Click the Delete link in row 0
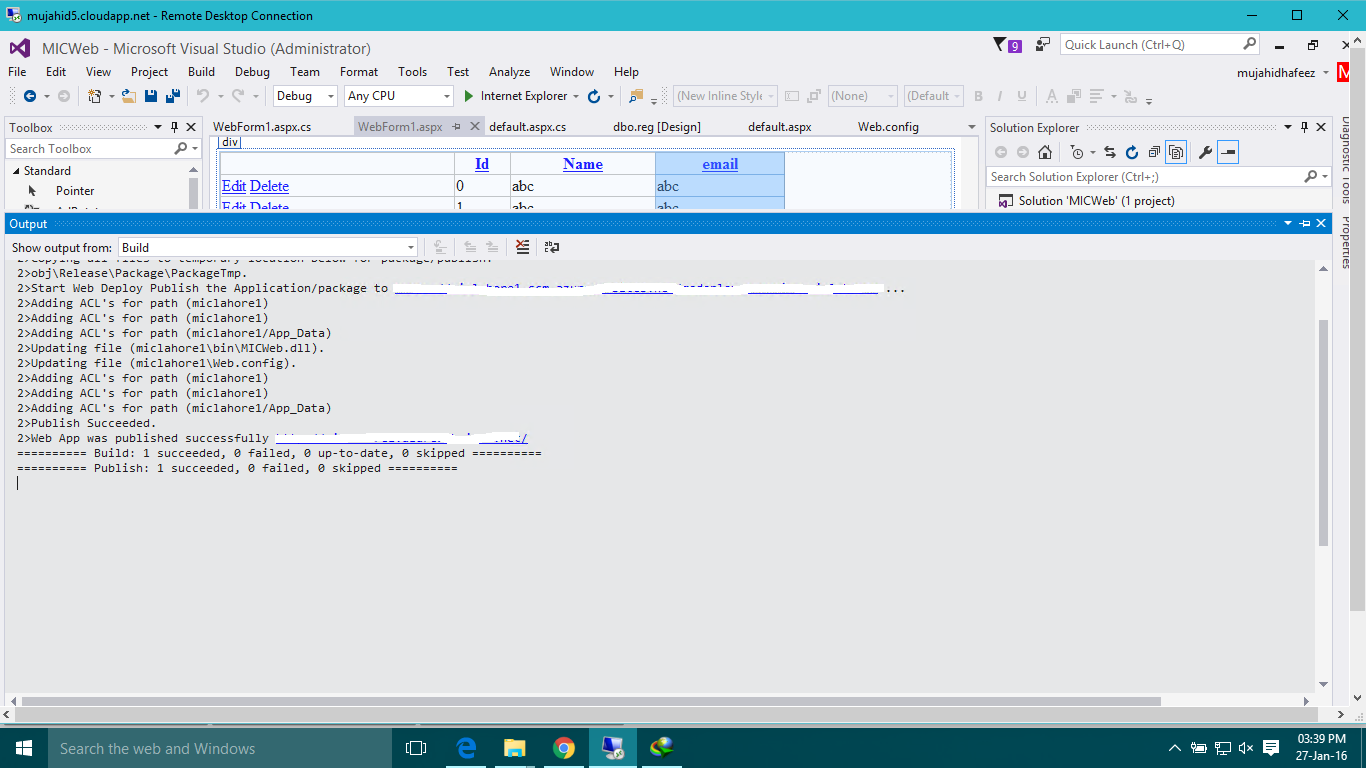 269,186
